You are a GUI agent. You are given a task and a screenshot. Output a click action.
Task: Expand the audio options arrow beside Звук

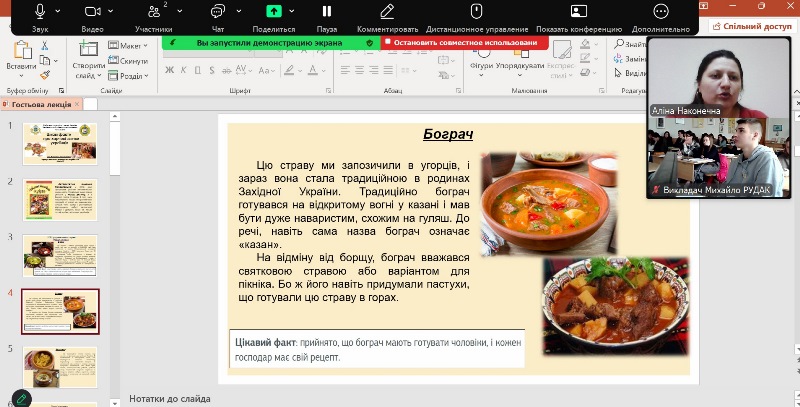60,11
